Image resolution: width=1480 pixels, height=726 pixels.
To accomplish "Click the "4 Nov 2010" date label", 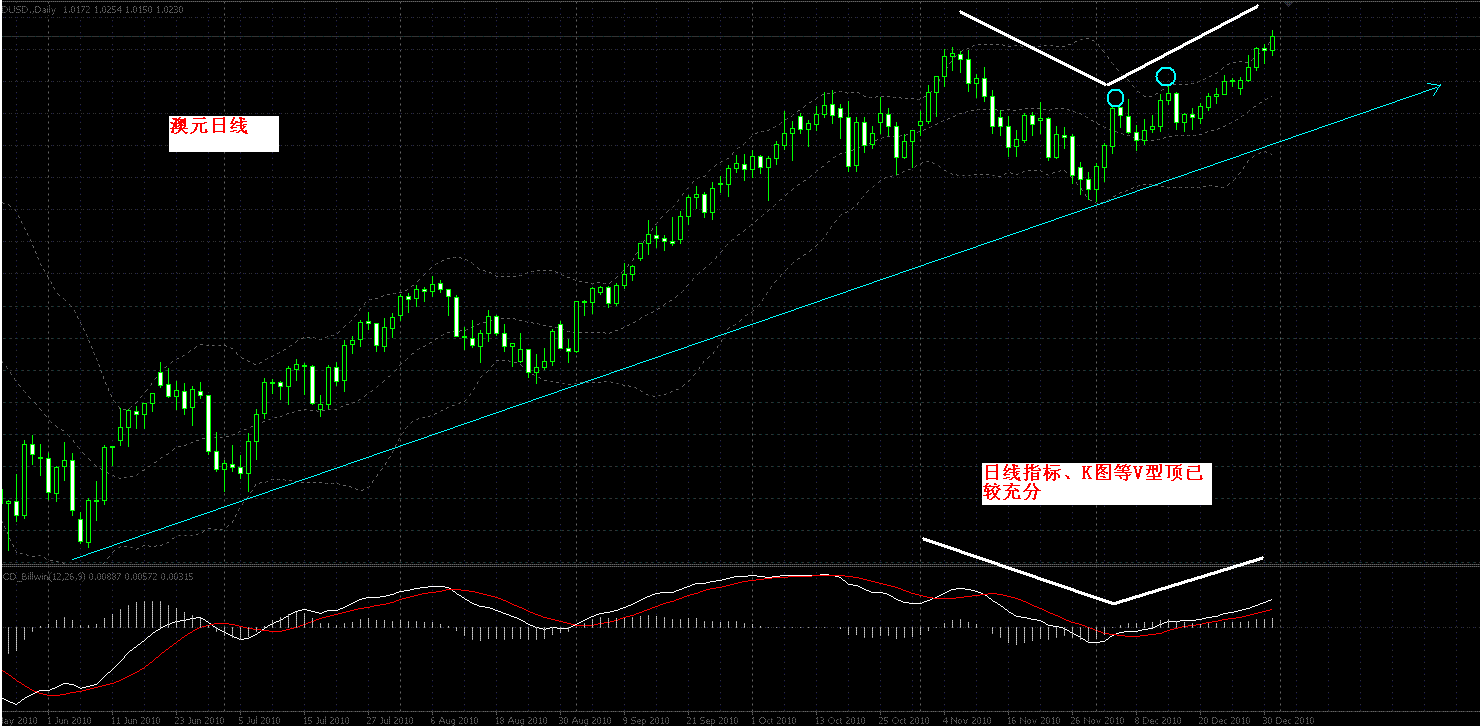I will pyautogui.click(x=968, y=720).
